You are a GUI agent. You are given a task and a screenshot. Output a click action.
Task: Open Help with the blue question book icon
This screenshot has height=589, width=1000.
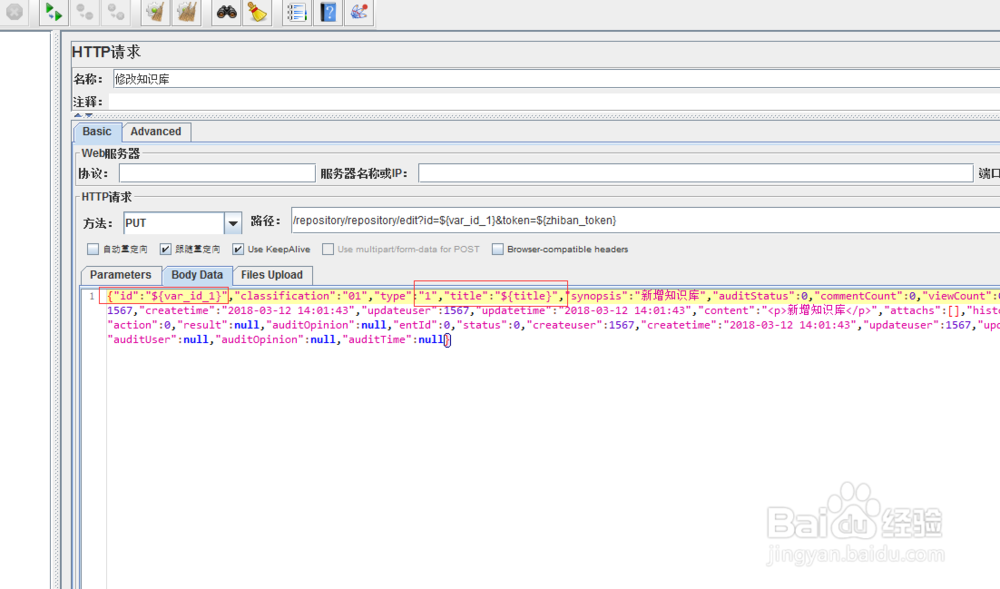pyautogui.click(x=328, y=12)
